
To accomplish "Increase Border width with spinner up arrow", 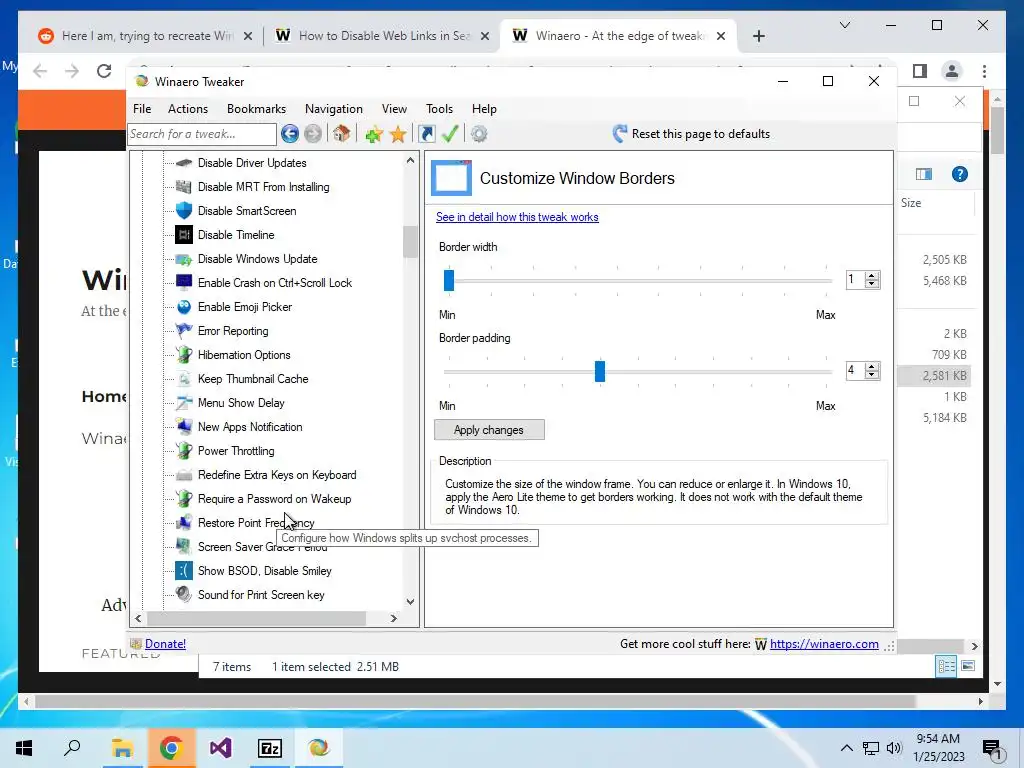I will click(872, 276).
